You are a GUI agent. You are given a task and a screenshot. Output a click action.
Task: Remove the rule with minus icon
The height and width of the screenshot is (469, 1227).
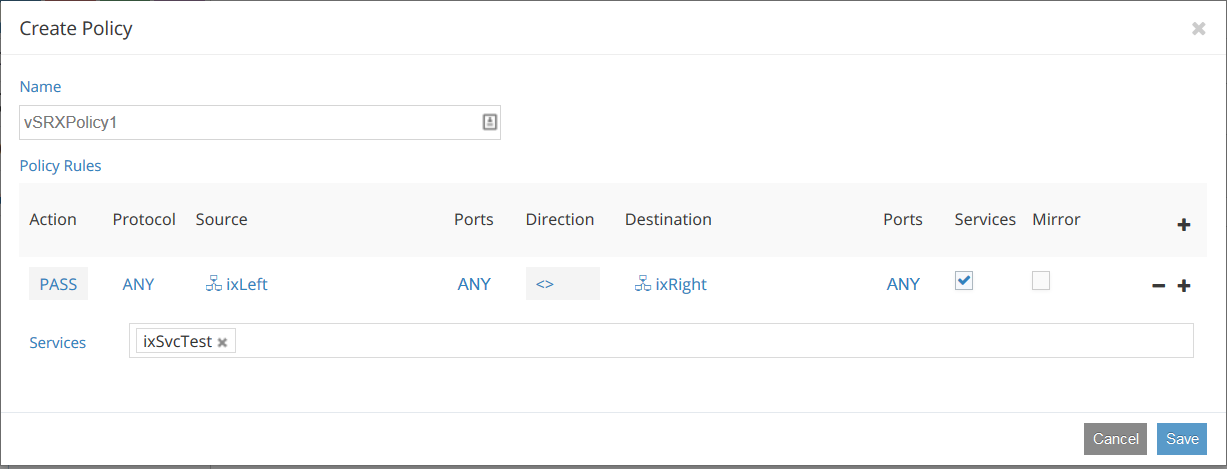(1159, 286)
